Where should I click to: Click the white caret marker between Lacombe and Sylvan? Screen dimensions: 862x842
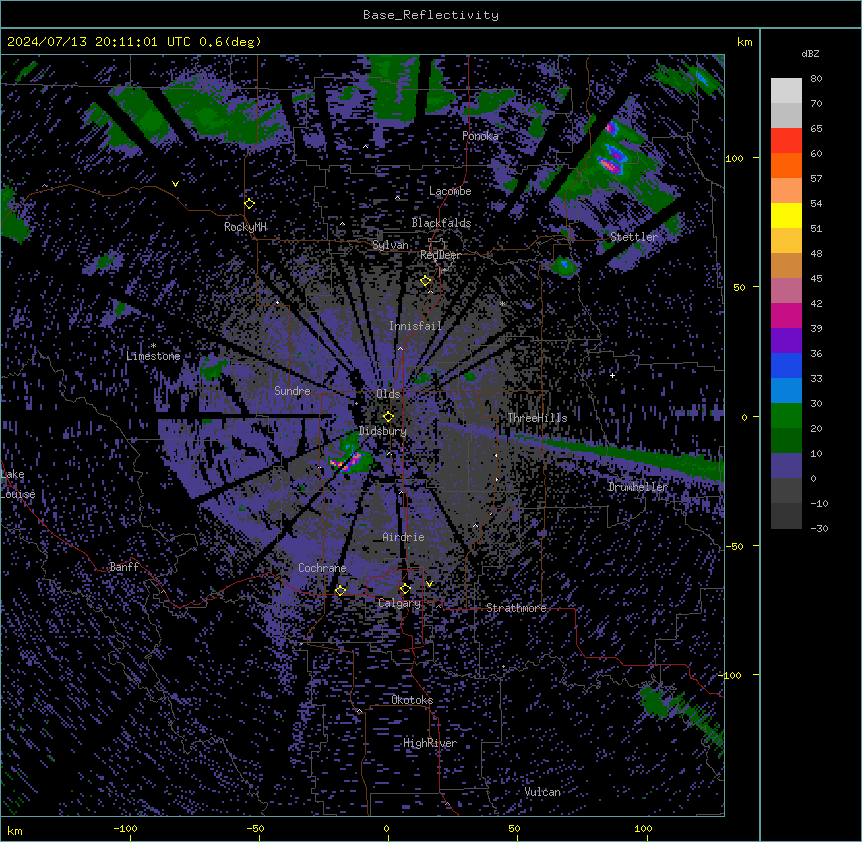click(397, 197)
